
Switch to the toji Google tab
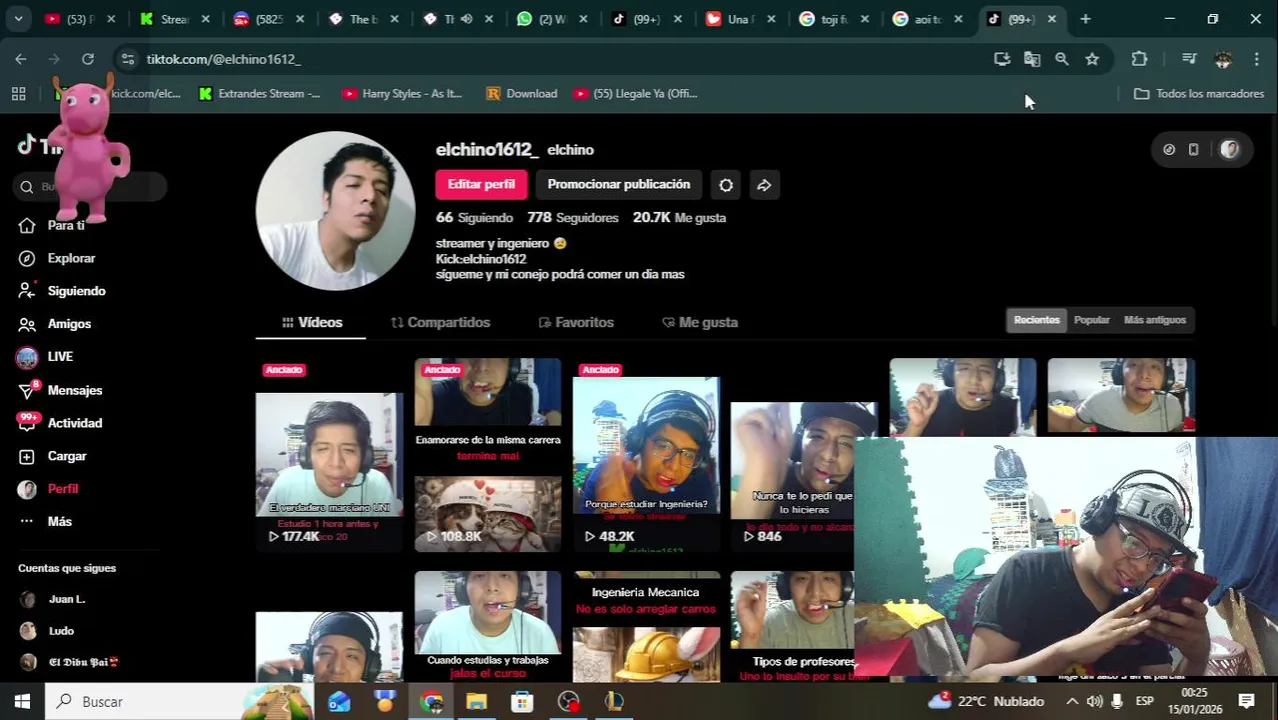tap(833, 18)
